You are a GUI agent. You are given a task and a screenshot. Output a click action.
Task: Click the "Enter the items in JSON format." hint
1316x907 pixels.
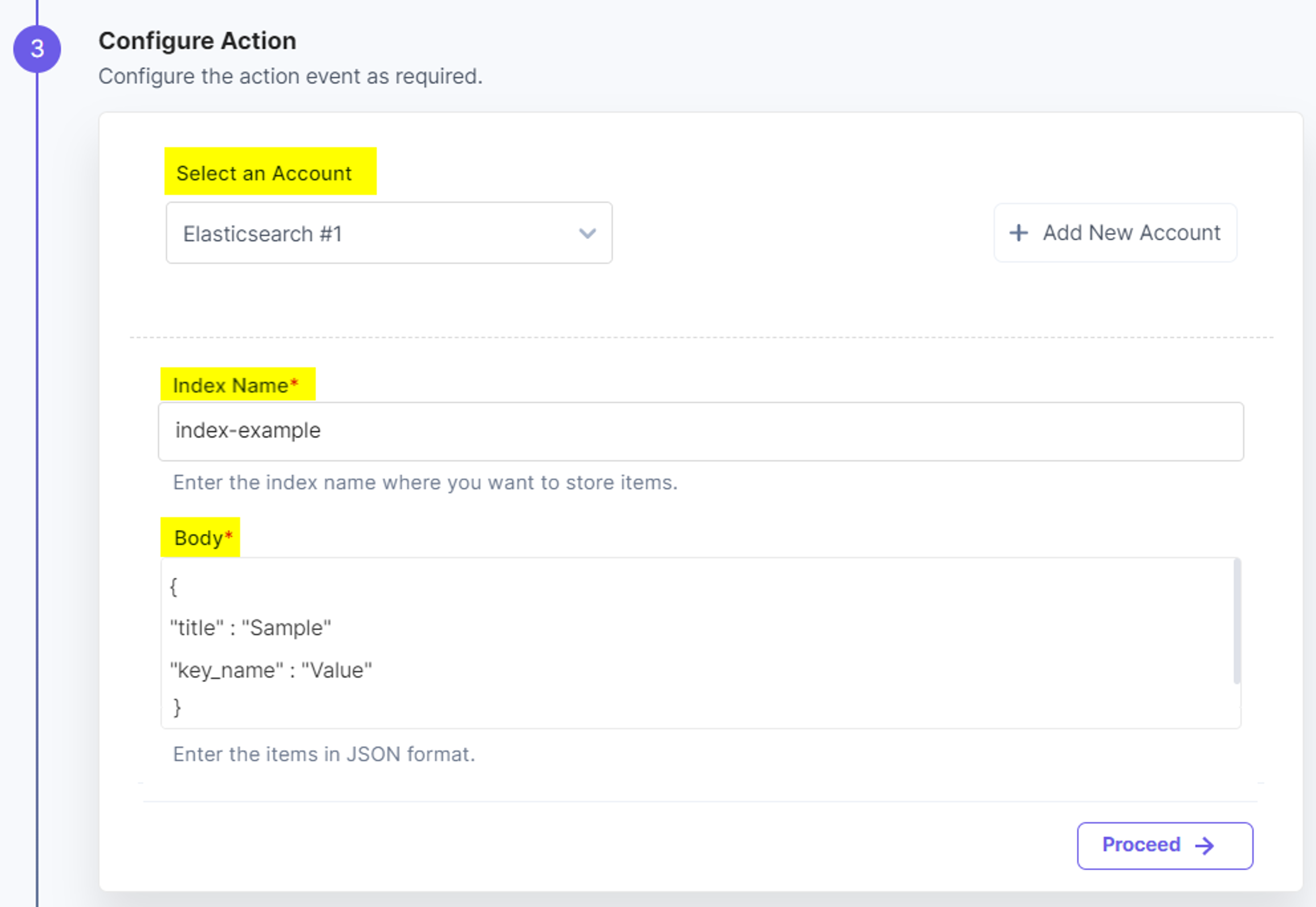(324, 754)
